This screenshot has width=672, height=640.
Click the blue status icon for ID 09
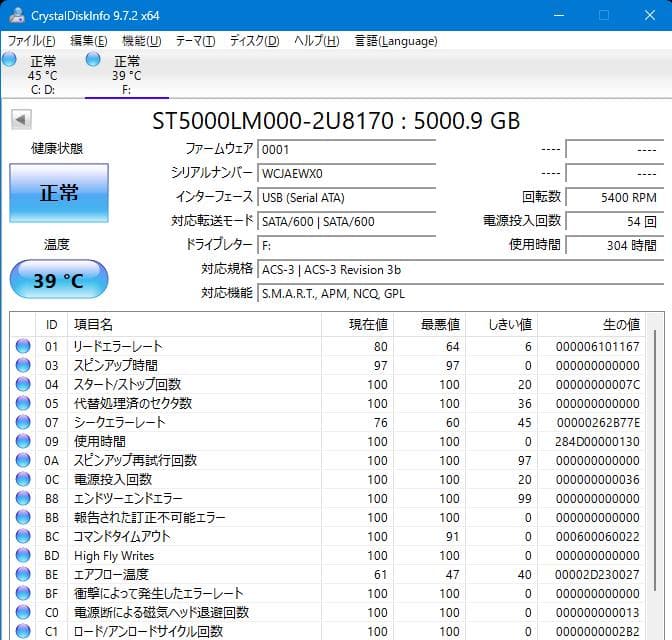(23, 441)
